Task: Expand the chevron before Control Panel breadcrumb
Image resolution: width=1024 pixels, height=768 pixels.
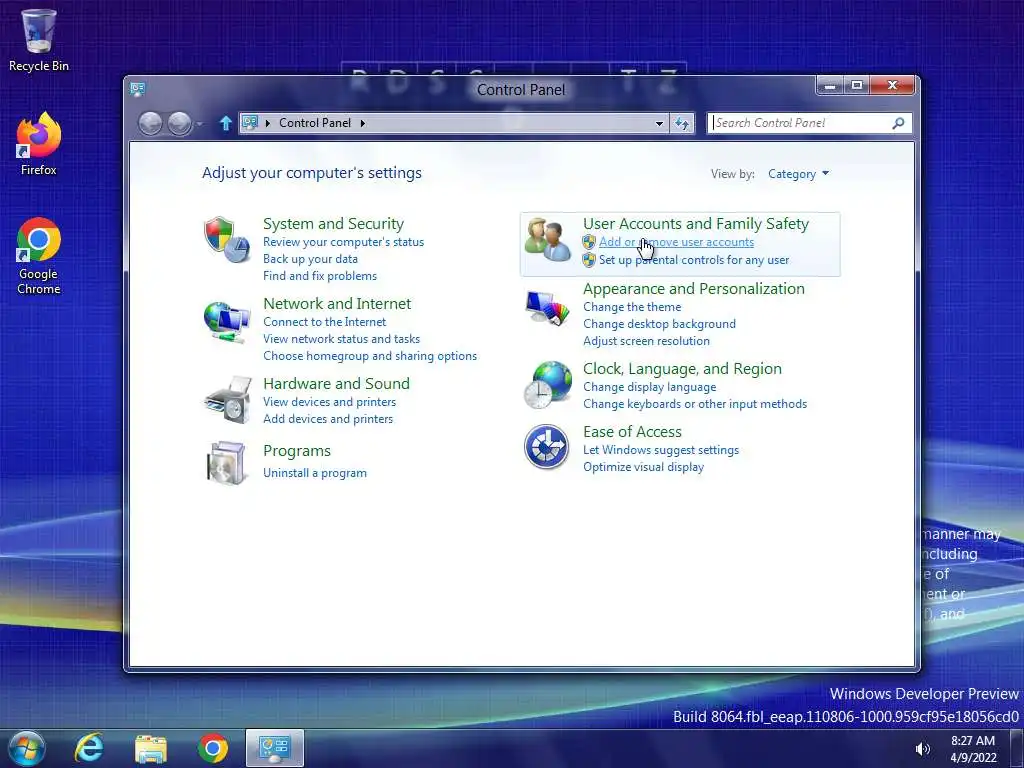Action: (268, 123)
